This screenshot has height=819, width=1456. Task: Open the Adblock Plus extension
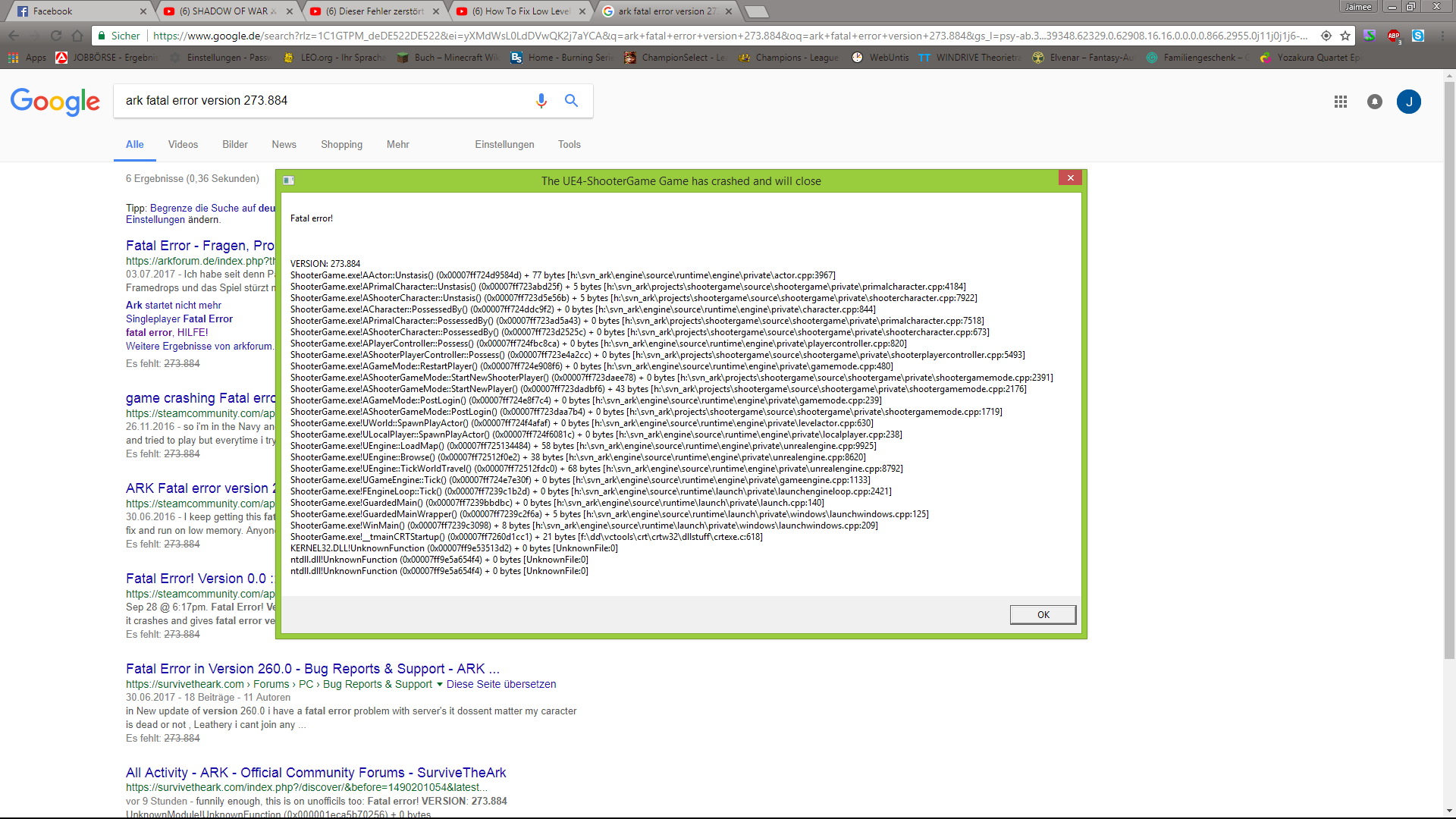pyautogui.click(x=1394, y=36)
